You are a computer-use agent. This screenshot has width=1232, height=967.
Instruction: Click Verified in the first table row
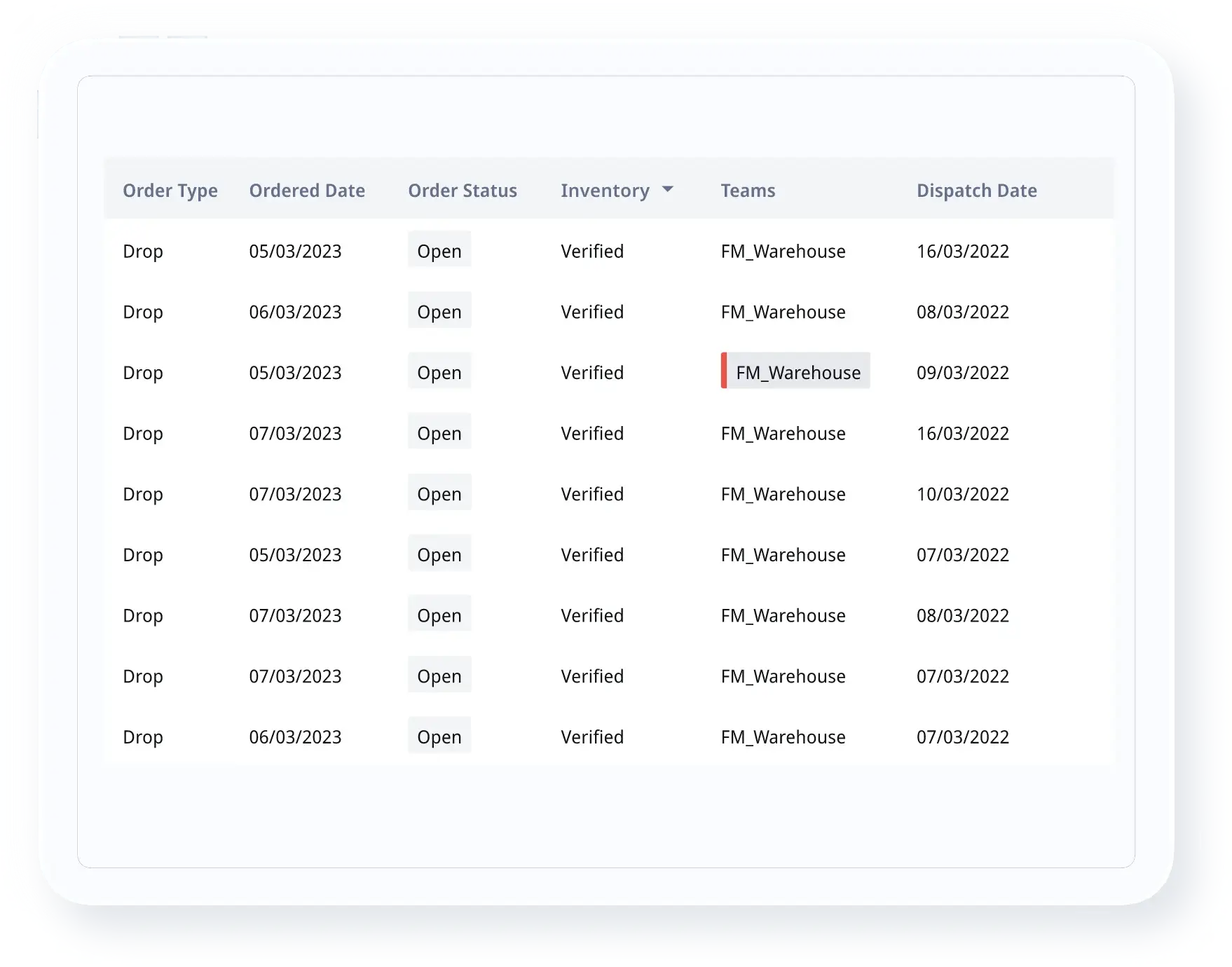[592, 251]
